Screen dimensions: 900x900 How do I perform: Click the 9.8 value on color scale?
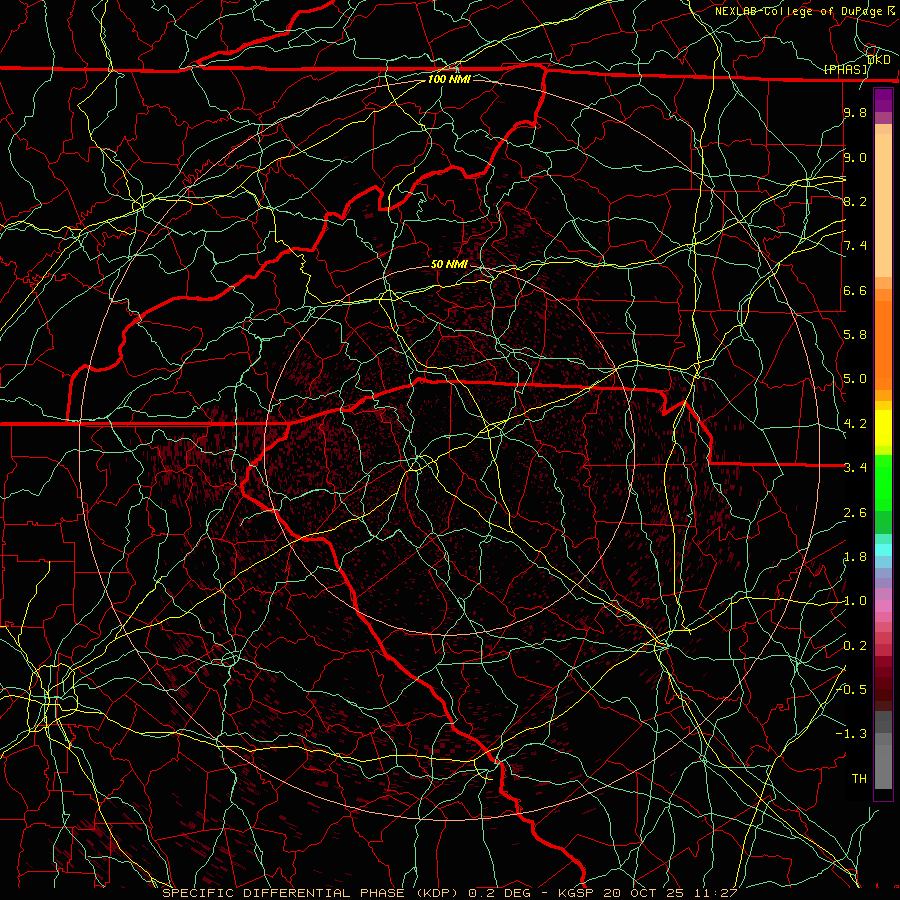855,112
